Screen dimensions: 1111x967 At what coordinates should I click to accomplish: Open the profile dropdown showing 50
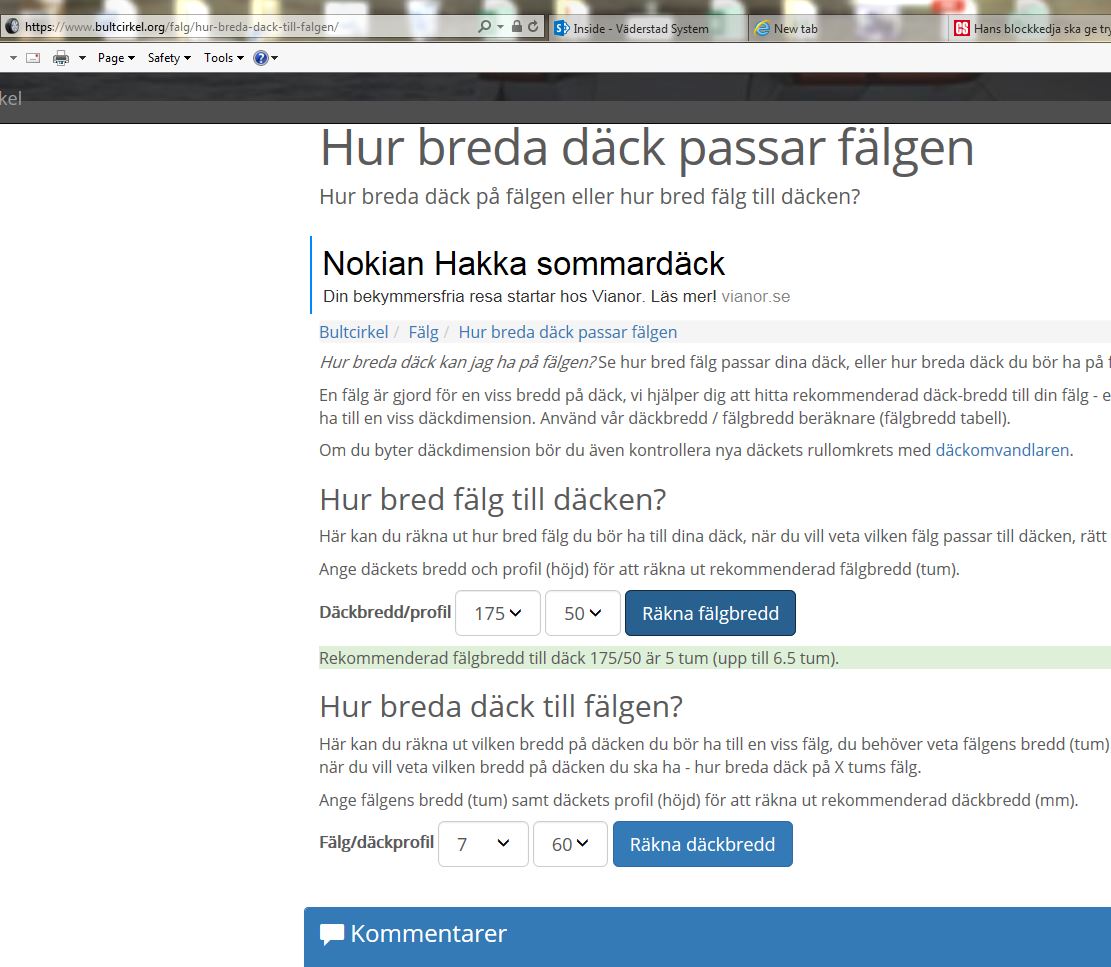582,612
